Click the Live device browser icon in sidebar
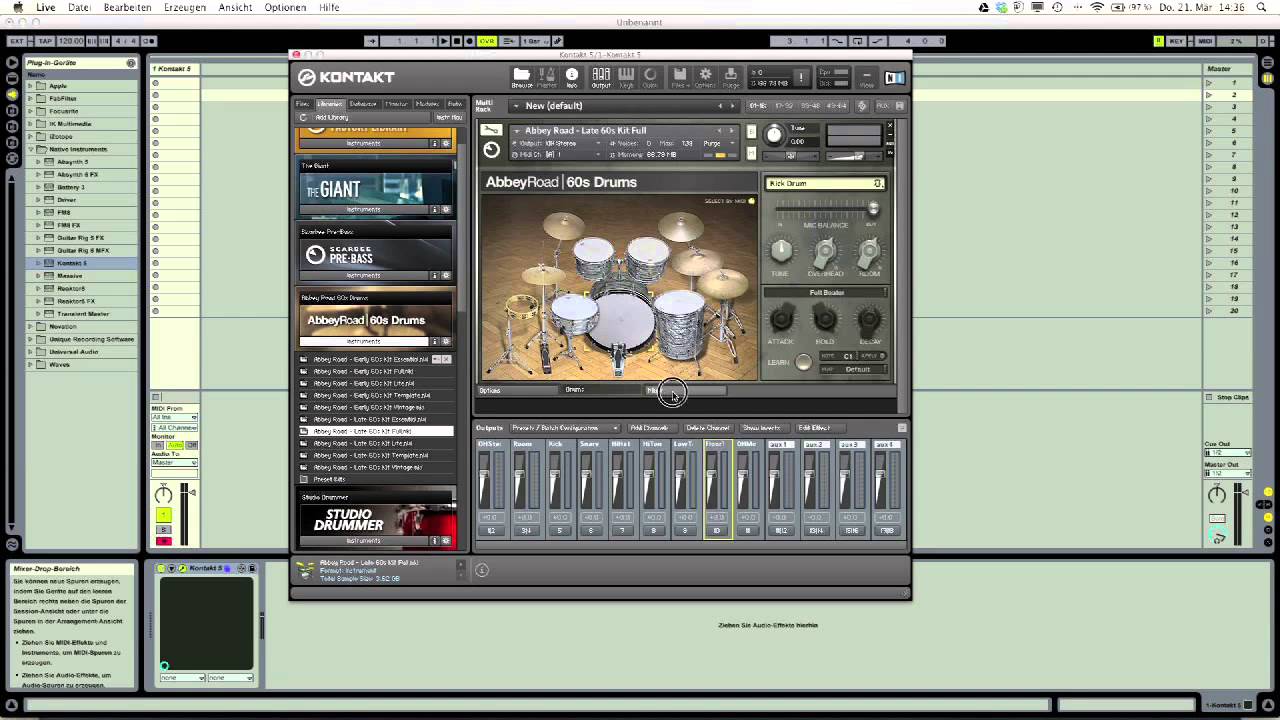Image resolution: width=1280 pixels, height=720 pixels. pos(12,62)
